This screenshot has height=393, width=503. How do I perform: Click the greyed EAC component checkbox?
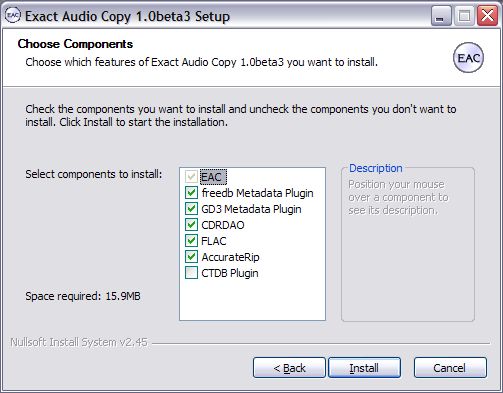coord(191,177)
